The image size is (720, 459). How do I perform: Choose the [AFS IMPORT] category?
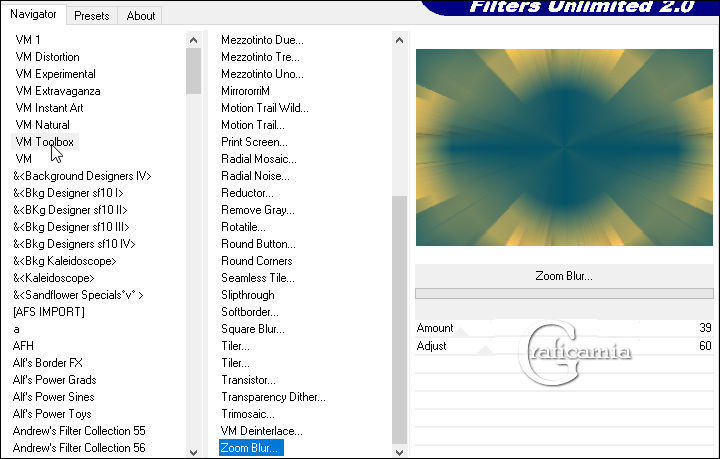point(48,311)
